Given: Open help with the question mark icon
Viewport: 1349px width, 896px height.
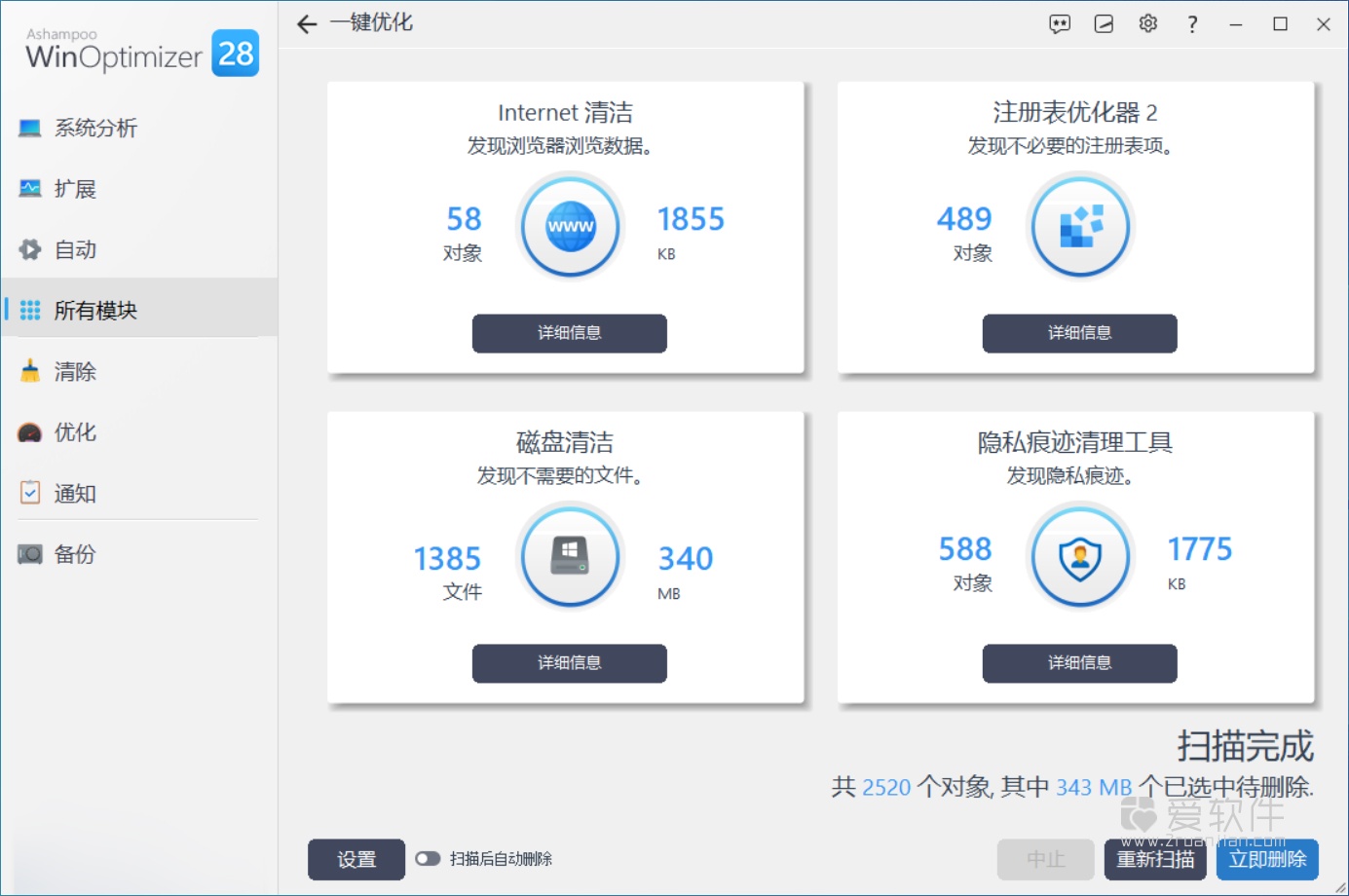Looking at the screenshot, I should tap(1192, 23).
